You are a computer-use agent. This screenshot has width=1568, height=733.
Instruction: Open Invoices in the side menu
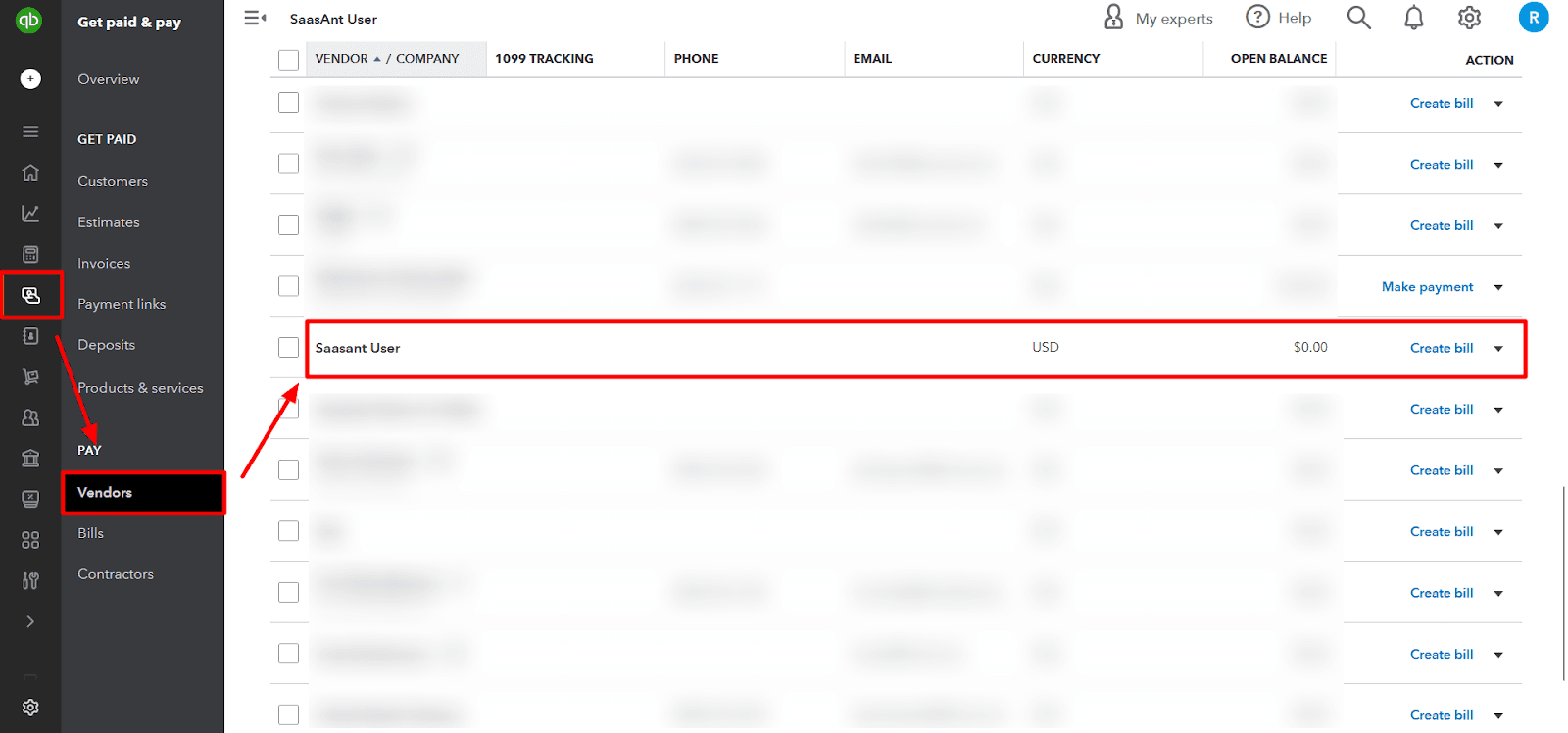click(x=104, y=264)
